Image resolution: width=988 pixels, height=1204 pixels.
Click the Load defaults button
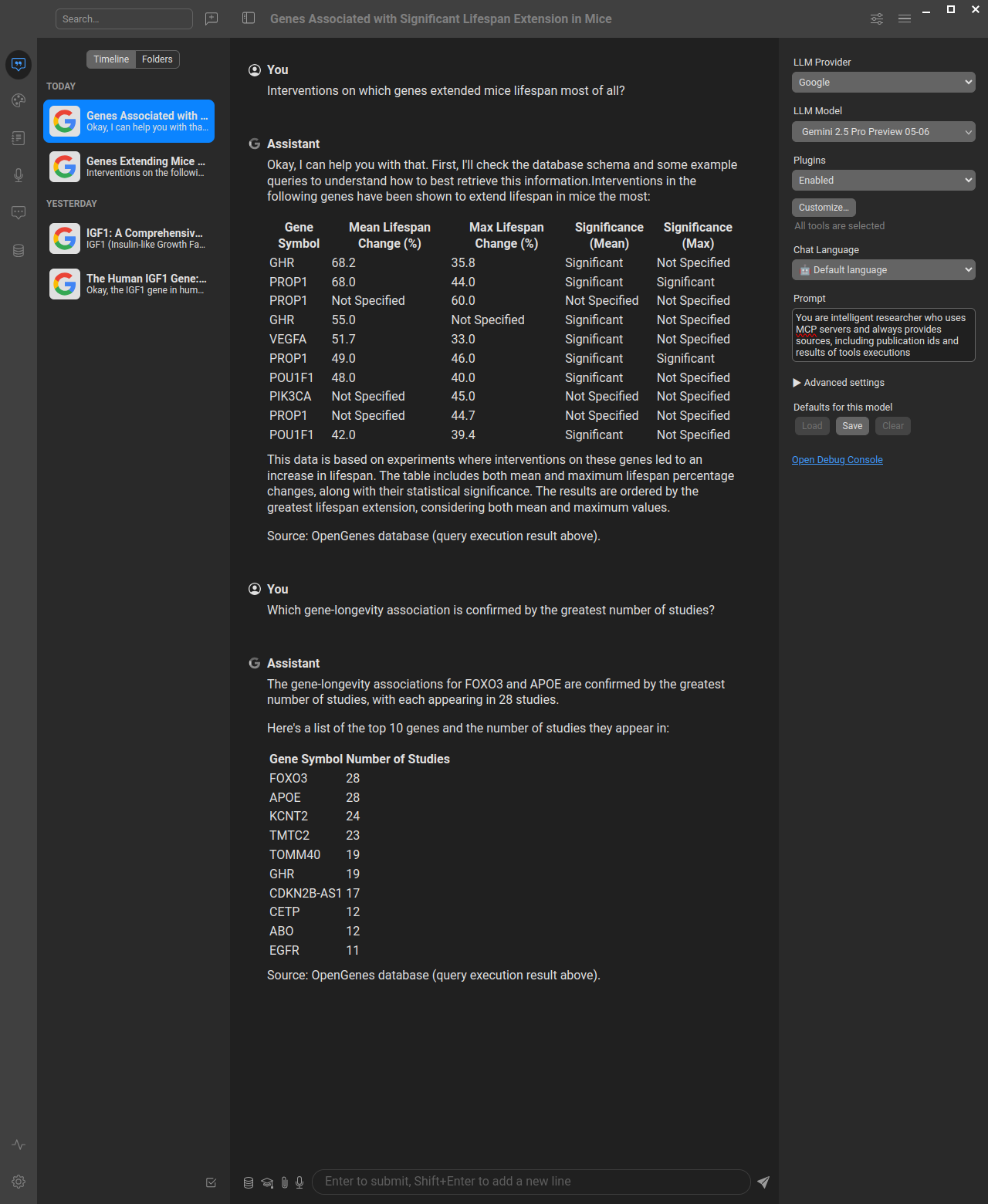click(x=812, y=426)
